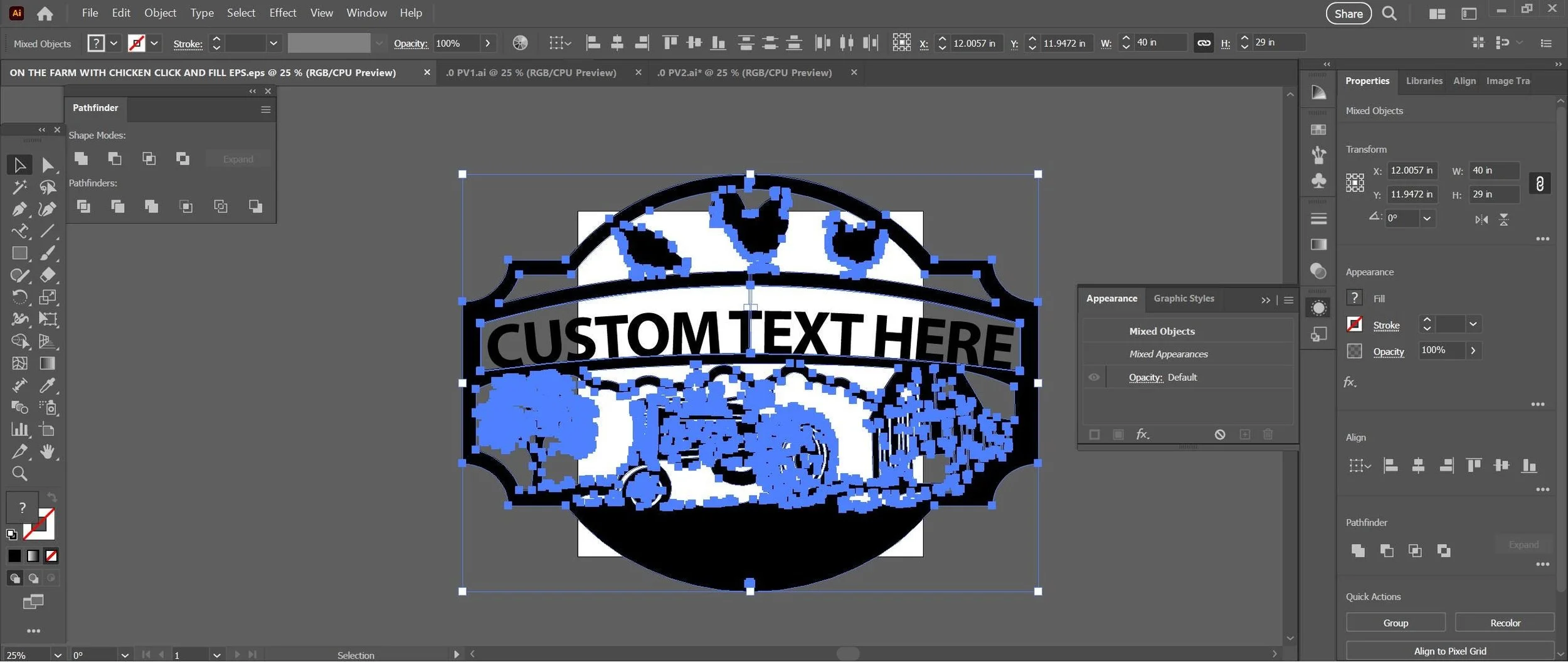Select the Hand tool
The width and height of the screenshot is (1568, 662).
point(48,452)
